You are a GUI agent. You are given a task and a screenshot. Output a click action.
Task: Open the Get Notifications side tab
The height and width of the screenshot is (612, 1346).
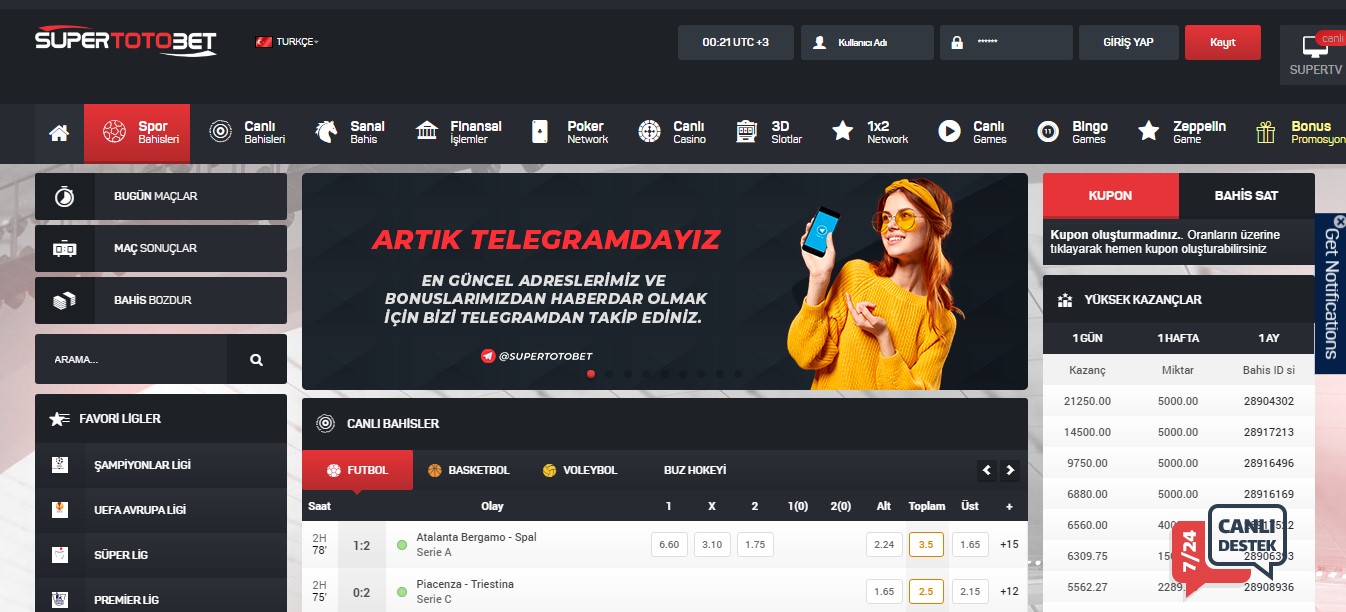1331,293
